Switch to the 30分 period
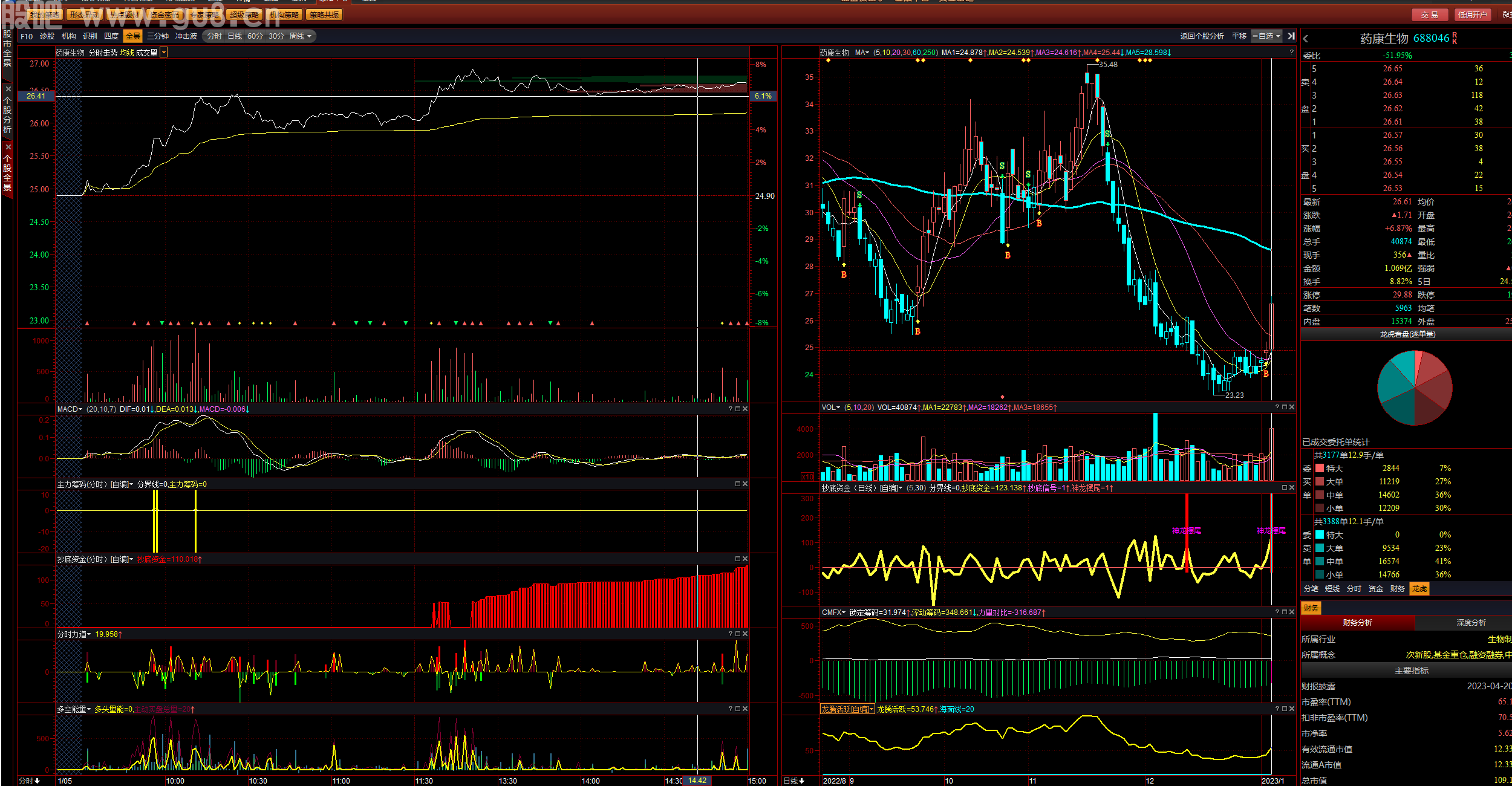 (x=276, y=36)
